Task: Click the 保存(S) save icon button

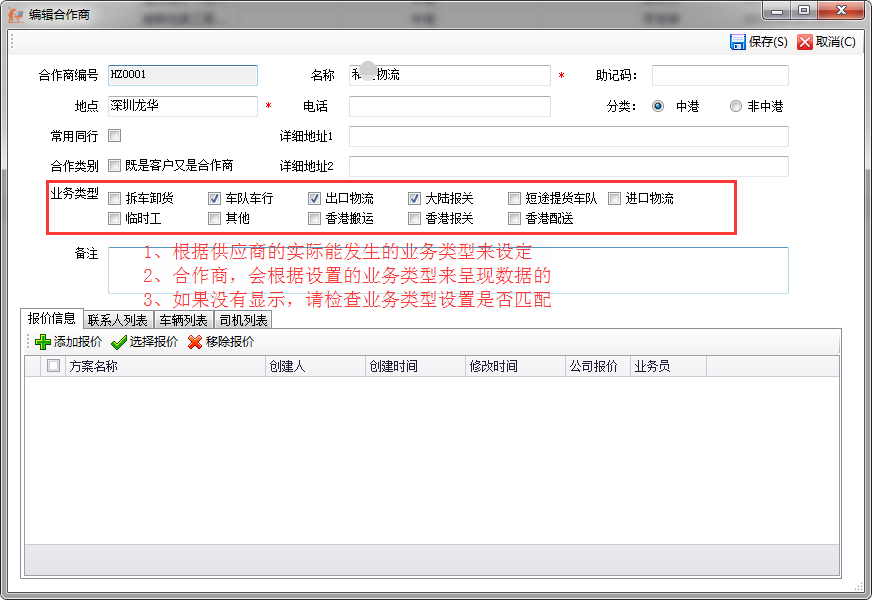Action: tap(738, 42)
